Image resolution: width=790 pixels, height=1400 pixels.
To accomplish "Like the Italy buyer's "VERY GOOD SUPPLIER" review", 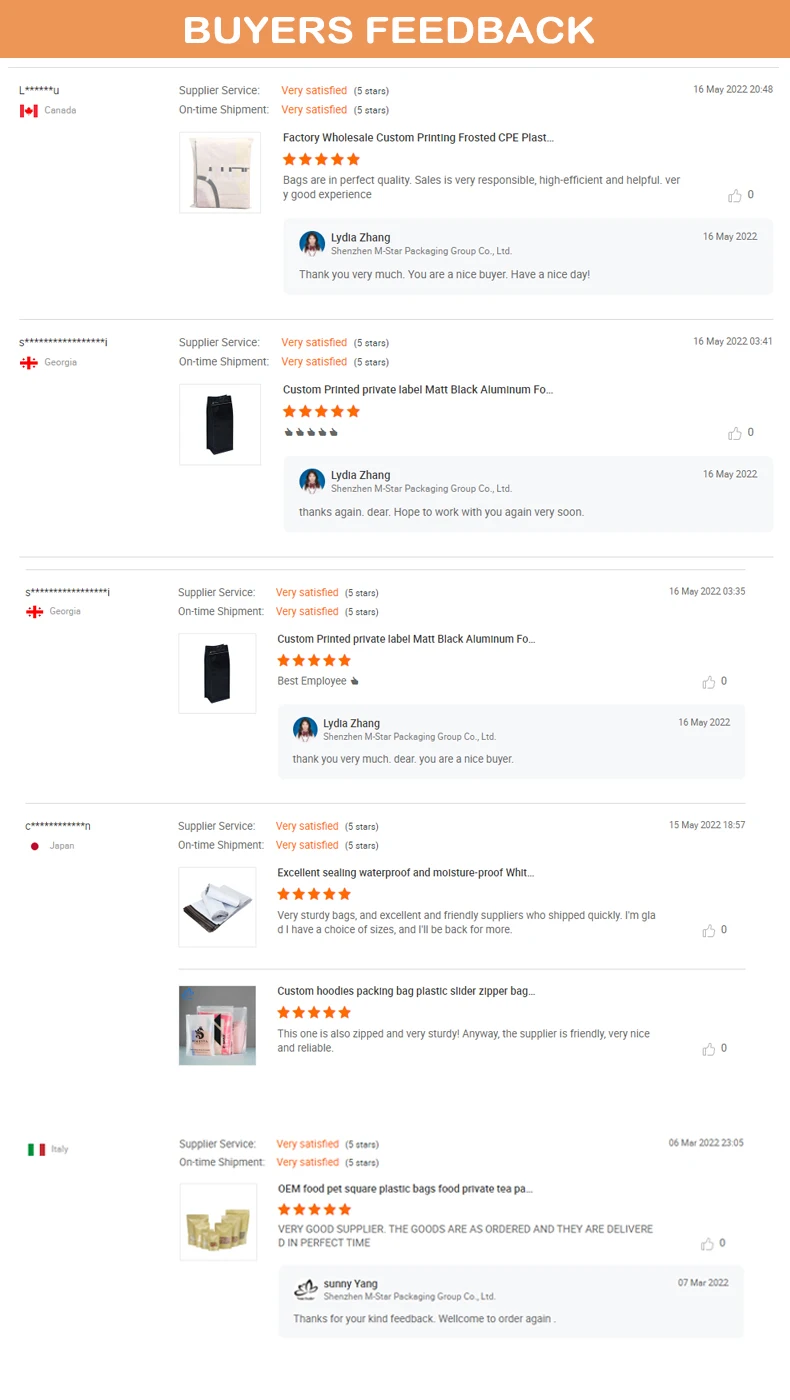I will click(x=708, y=1244).
